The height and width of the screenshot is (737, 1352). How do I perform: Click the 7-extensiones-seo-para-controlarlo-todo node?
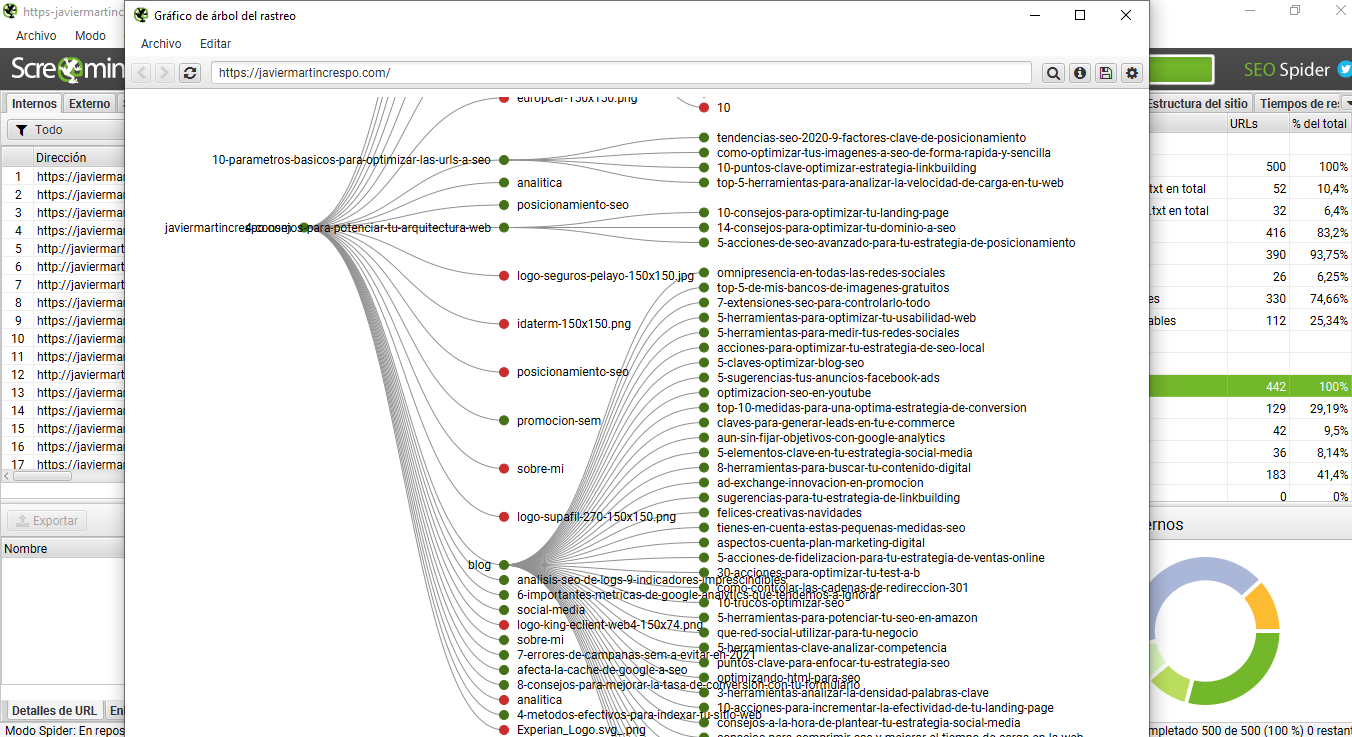pyautogui.click(x=704, y=303)
